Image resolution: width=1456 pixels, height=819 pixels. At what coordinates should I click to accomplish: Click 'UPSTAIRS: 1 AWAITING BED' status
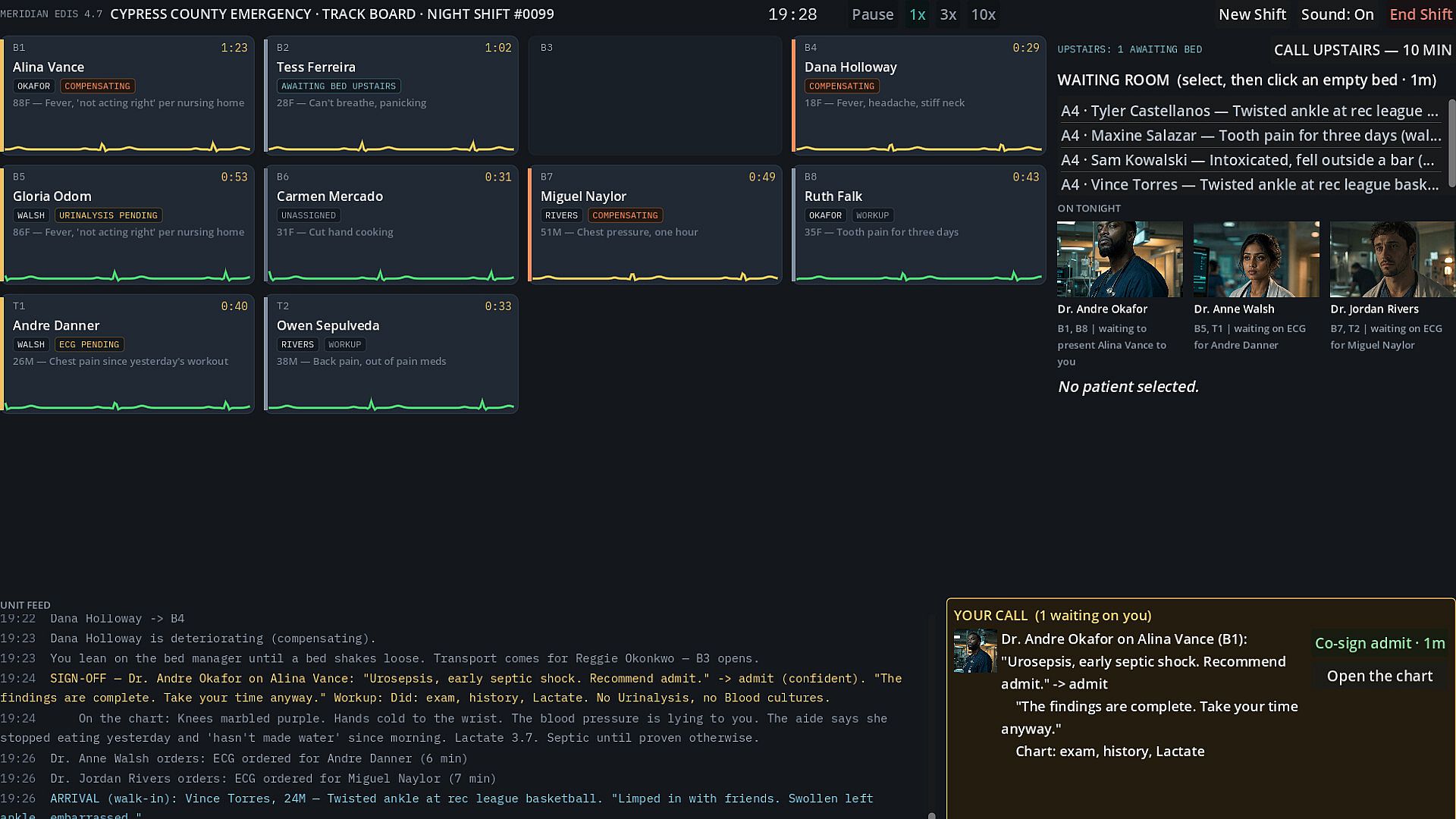click(1129, 49)
